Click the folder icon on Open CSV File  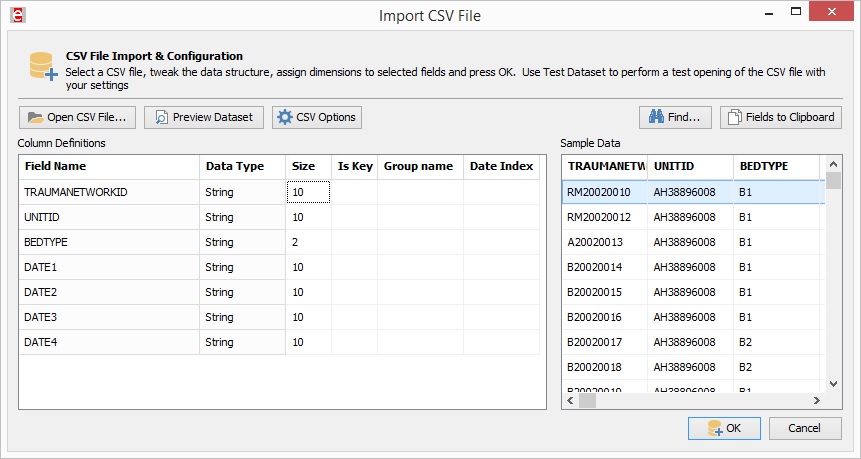pyautogui.click(x=35, y=117)
